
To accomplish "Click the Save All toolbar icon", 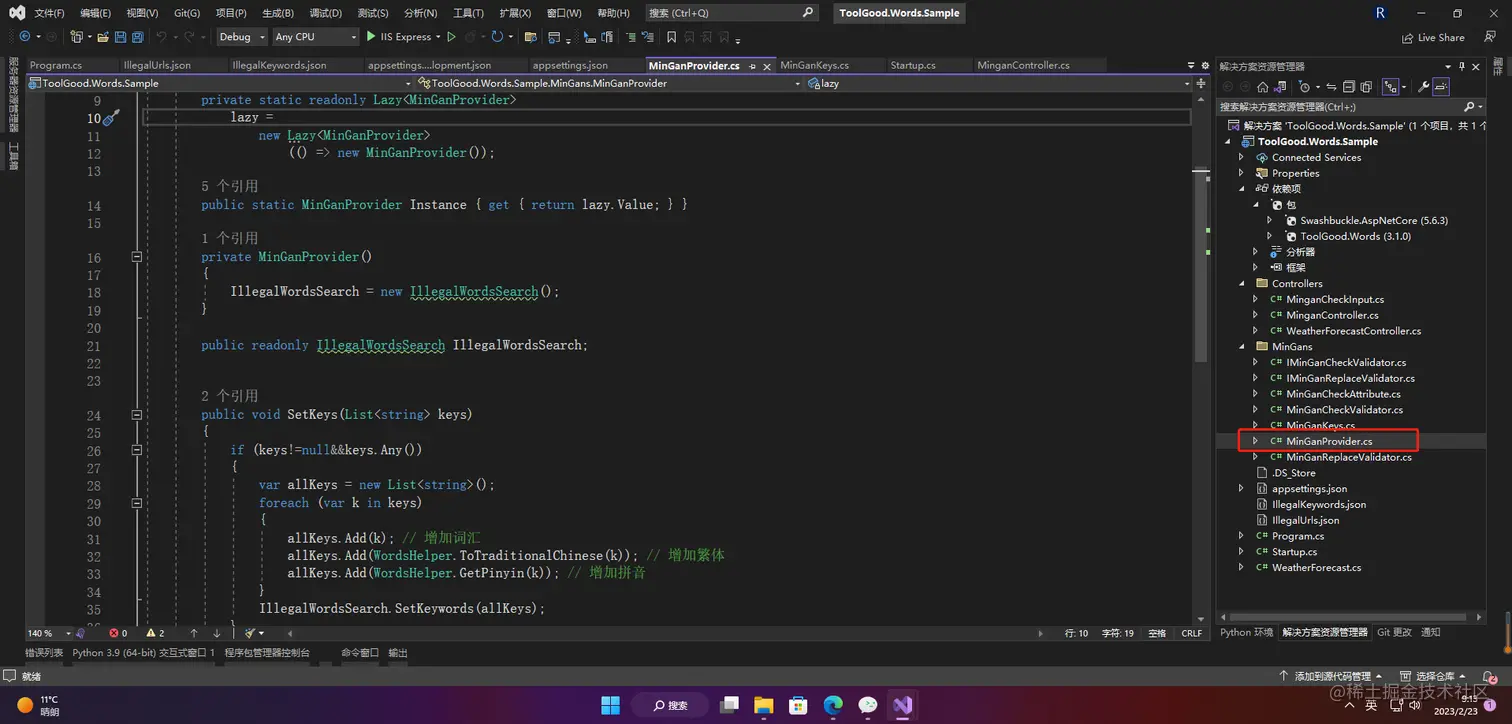I will tap(137, 37).
